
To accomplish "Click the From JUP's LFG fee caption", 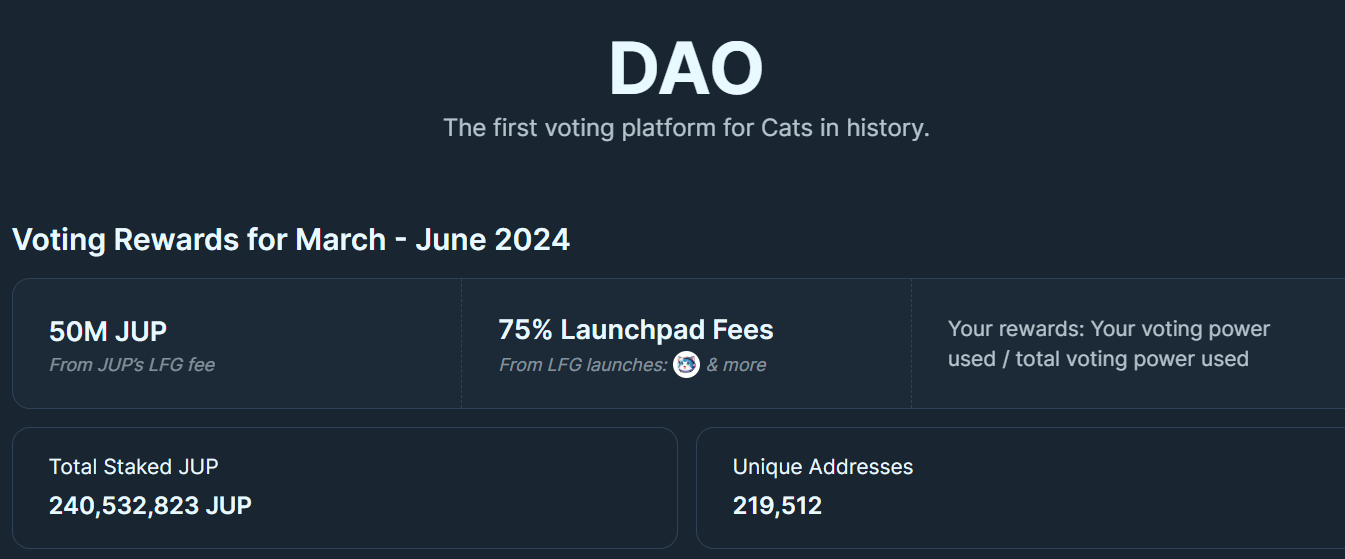I will pyautogui.click(x=132, y=365).
